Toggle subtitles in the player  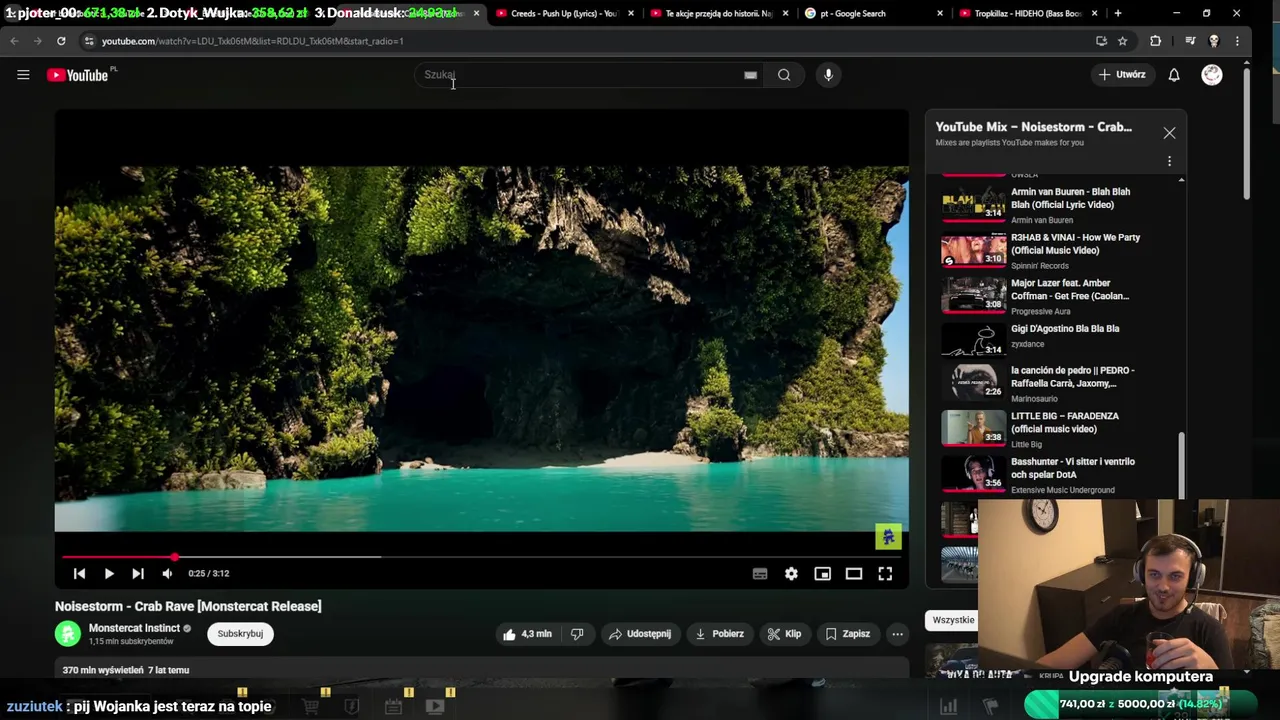[760, 574]
